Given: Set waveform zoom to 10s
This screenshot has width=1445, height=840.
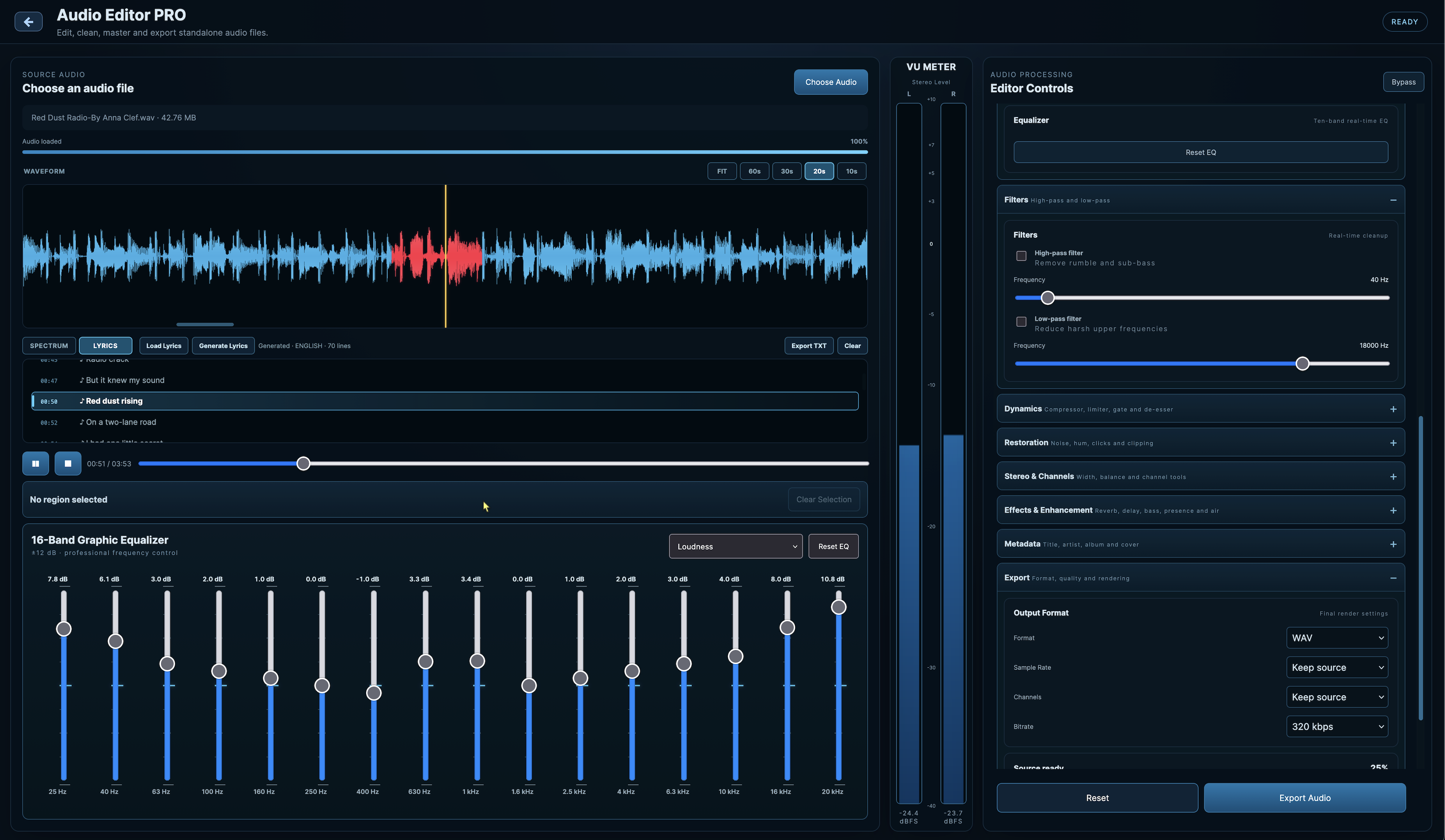Looking at the screenshot, I should point(851,172).
